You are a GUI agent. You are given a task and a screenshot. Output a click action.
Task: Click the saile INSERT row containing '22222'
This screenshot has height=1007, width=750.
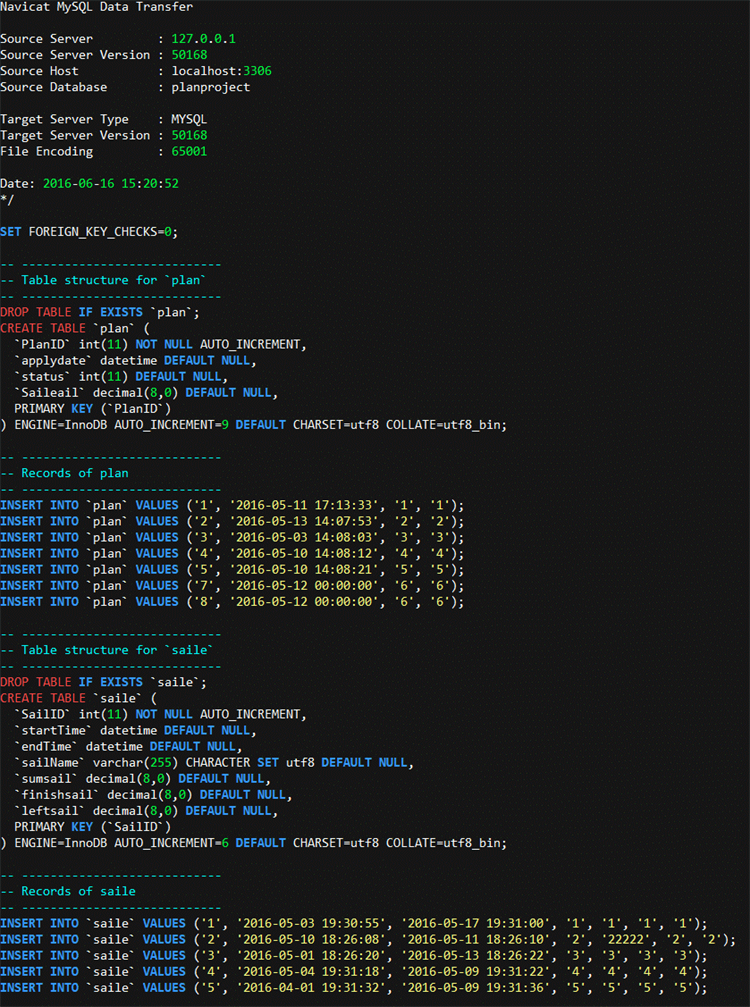368,940
